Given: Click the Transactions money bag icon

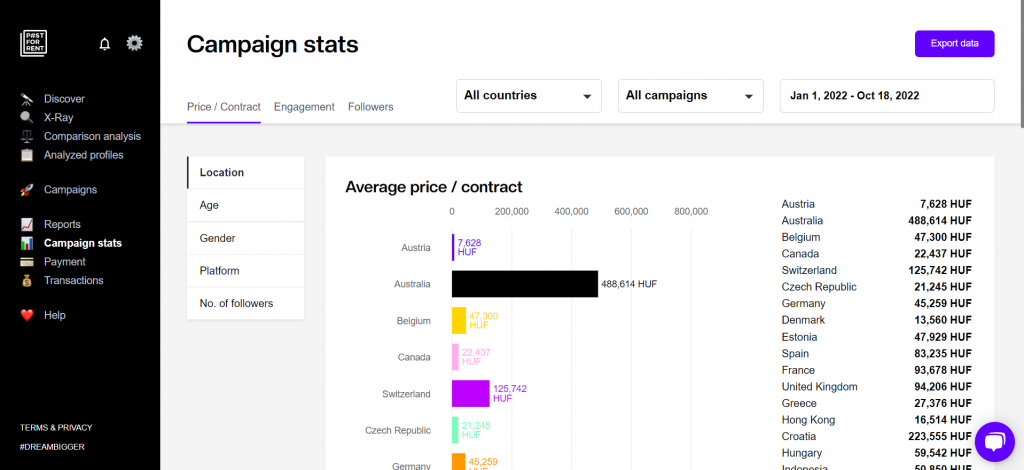Looking at the screenshot, I should 27,281.
